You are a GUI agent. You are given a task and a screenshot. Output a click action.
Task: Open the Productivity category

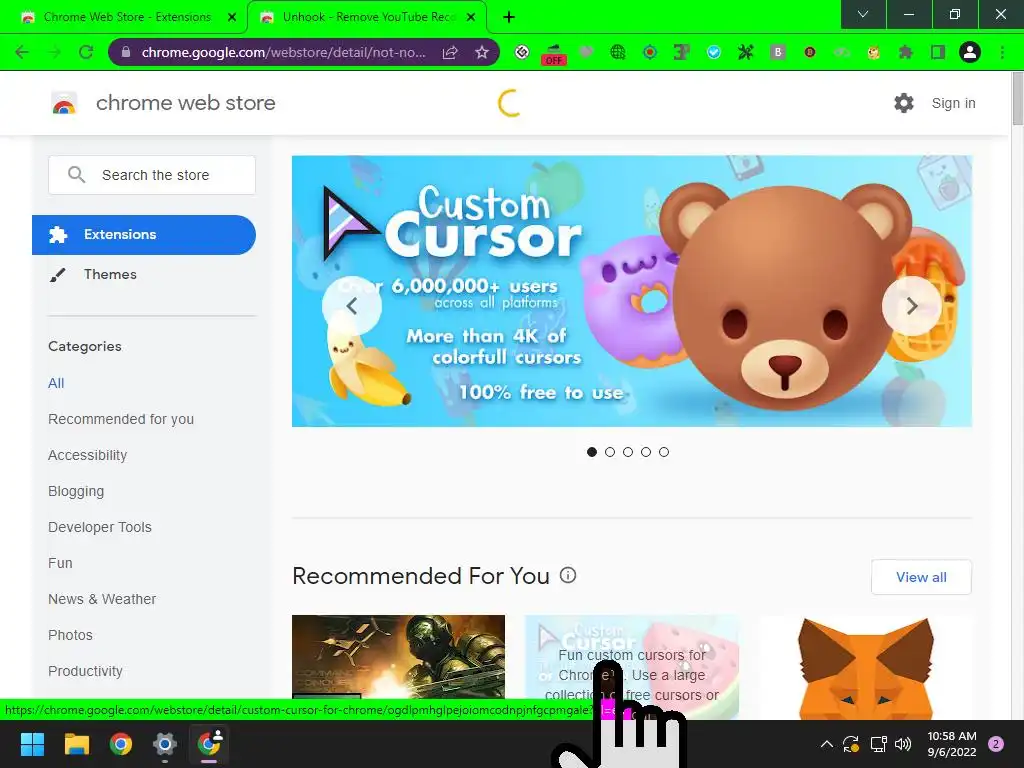[x=86, y=671]
